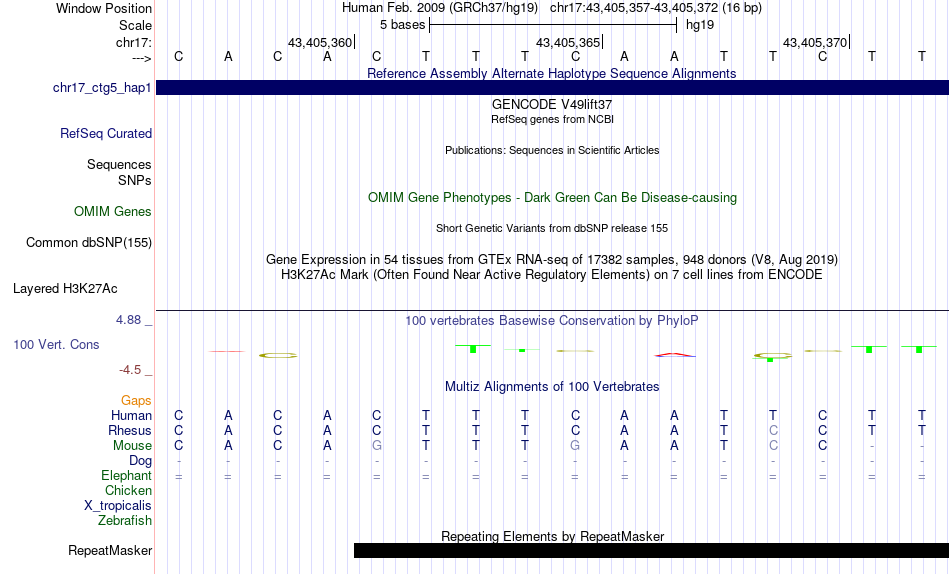
Task: Click the Publications: Sequences in Scientific Articles title
Action: coord(552,150)
